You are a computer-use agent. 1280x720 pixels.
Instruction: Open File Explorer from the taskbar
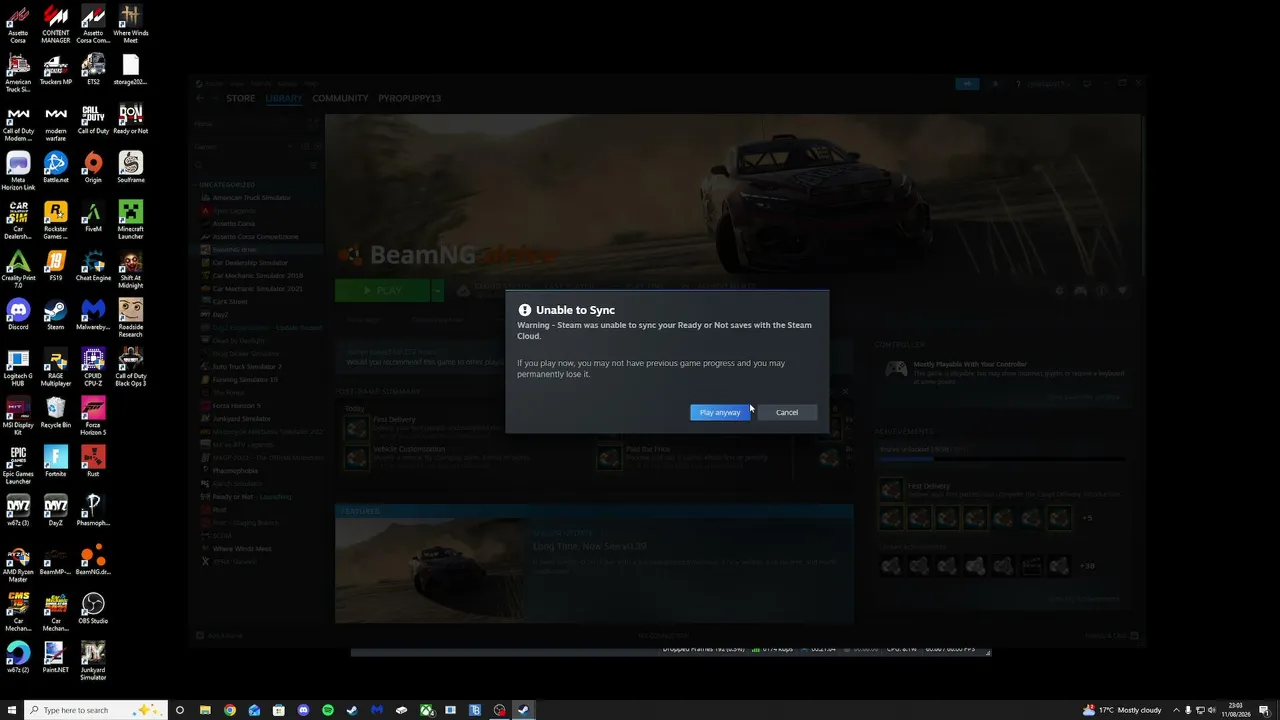coord(205,710)
